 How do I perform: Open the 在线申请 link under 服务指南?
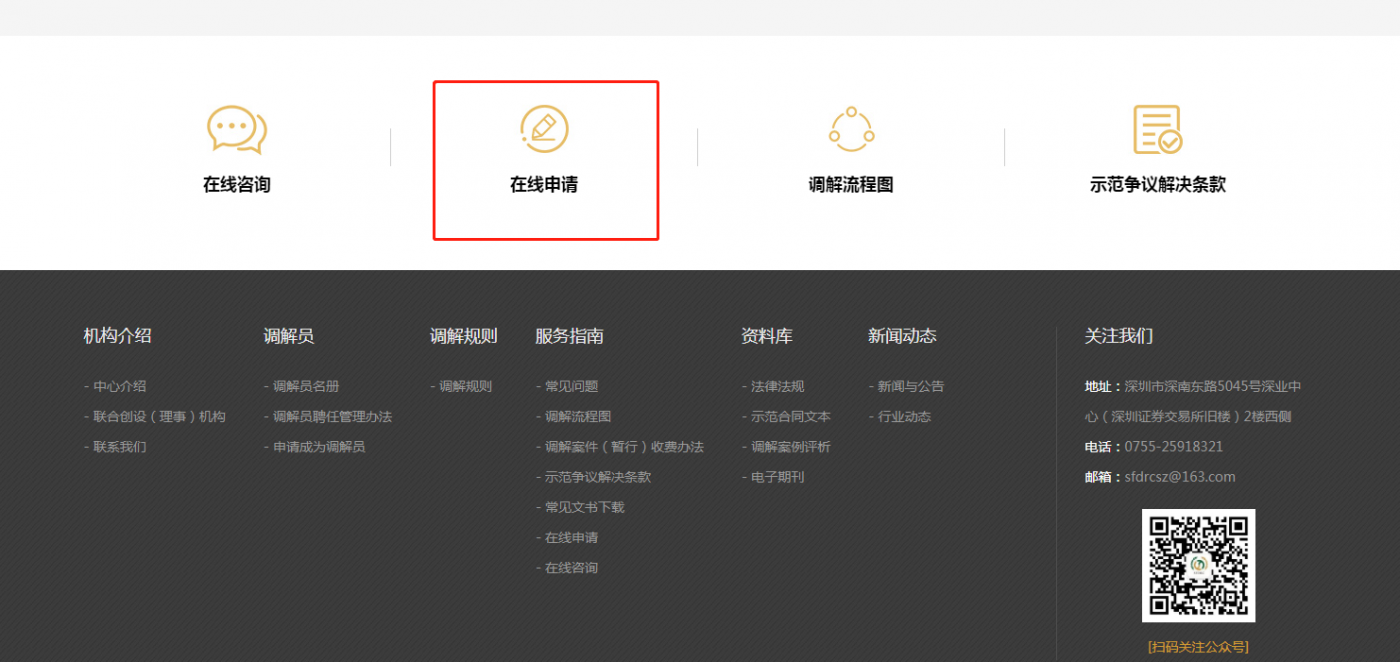567,538
